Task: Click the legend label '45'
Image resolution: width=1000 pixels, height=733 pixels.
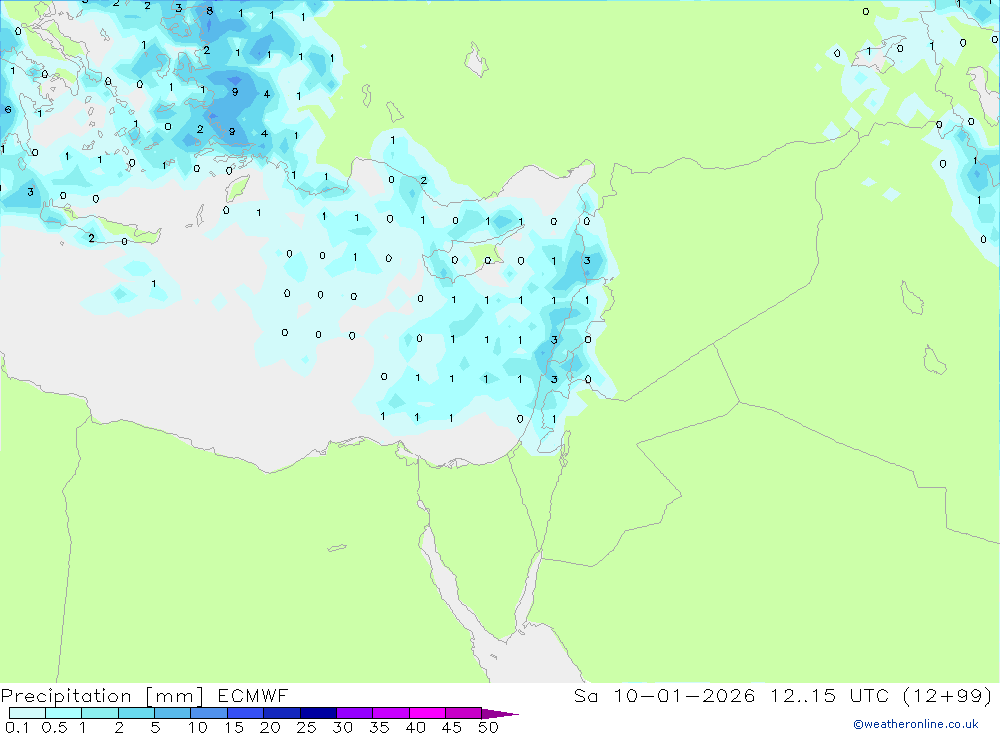Action: (452, 727)
